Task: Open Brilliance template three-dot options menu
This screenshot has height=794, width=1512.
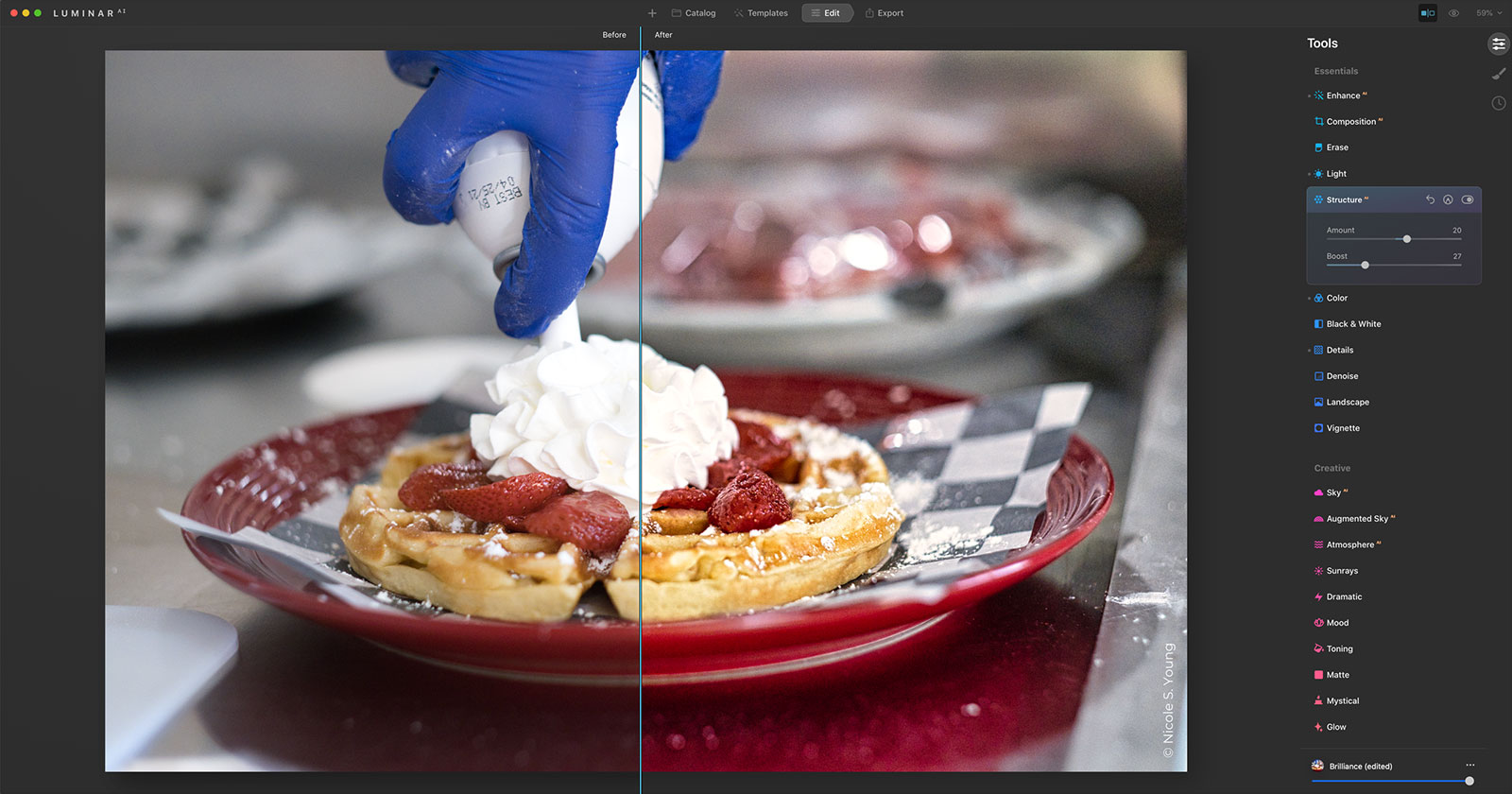Action: click(x=1469, y=766)
